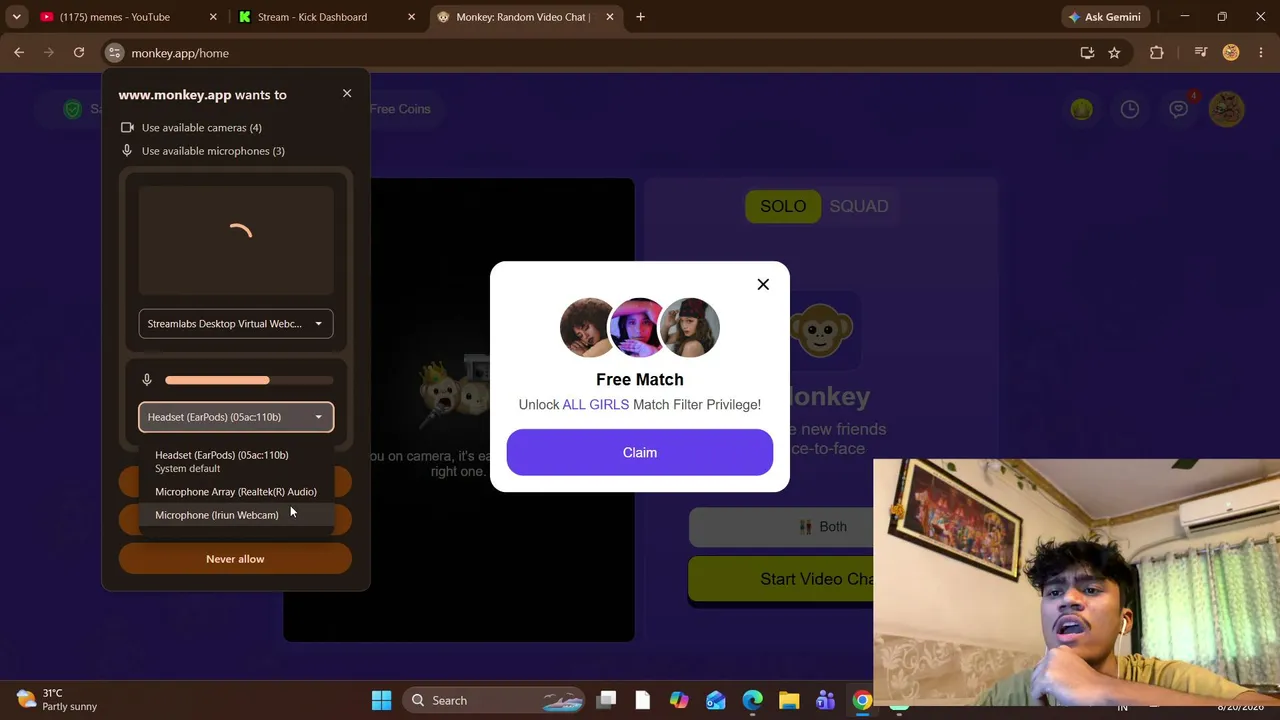Select Headset (EarPods) System default option
The image size is (1280, 720).
[x=236, y=461]
